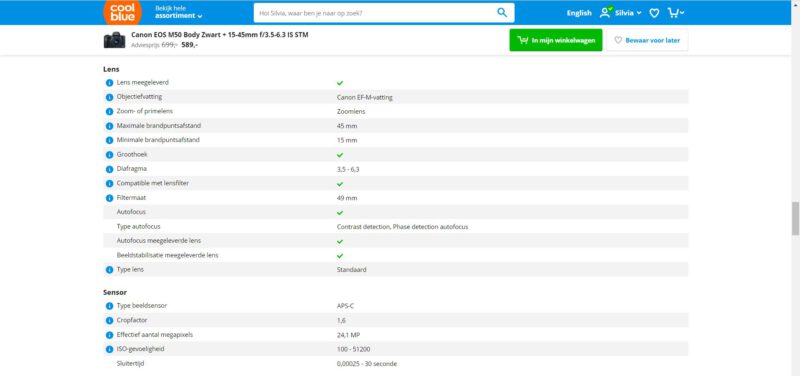Click the Zoomlens value
Screen dimensions: 800x376
[351, 112]
